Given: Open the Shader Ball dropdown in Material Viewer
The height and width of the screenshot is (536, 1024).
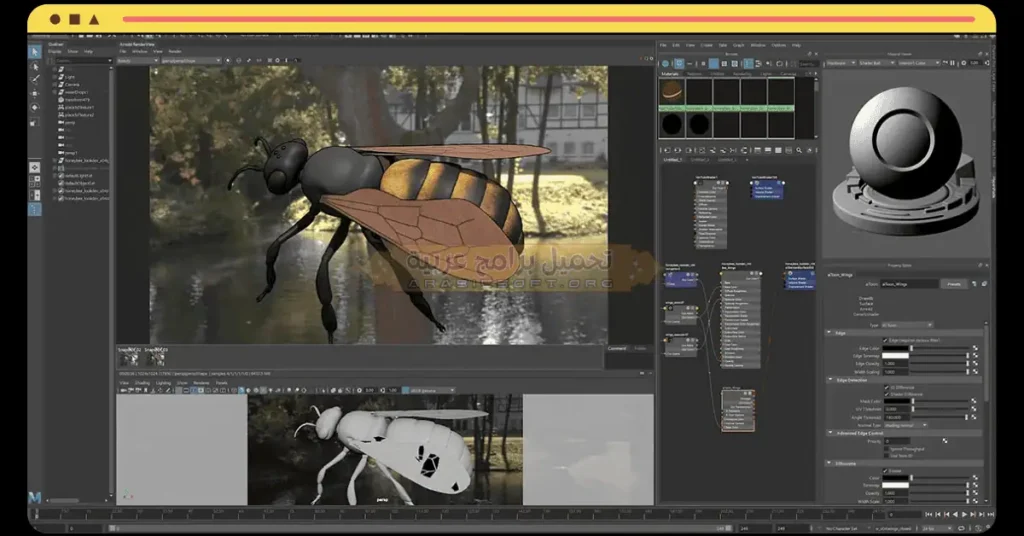Looking at the screenshot, I should 874,63.
